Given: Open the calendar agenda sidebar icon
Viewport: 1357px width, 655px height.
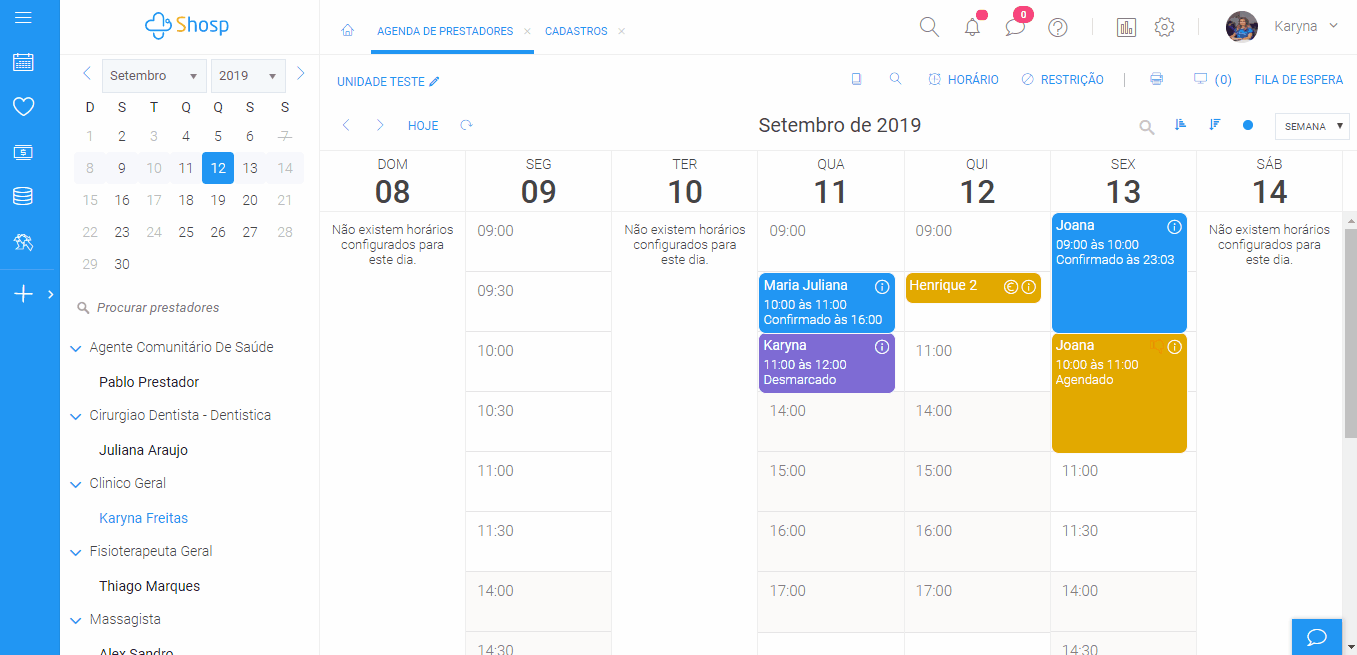Looking at the screenshot, I should click(23, 62).
